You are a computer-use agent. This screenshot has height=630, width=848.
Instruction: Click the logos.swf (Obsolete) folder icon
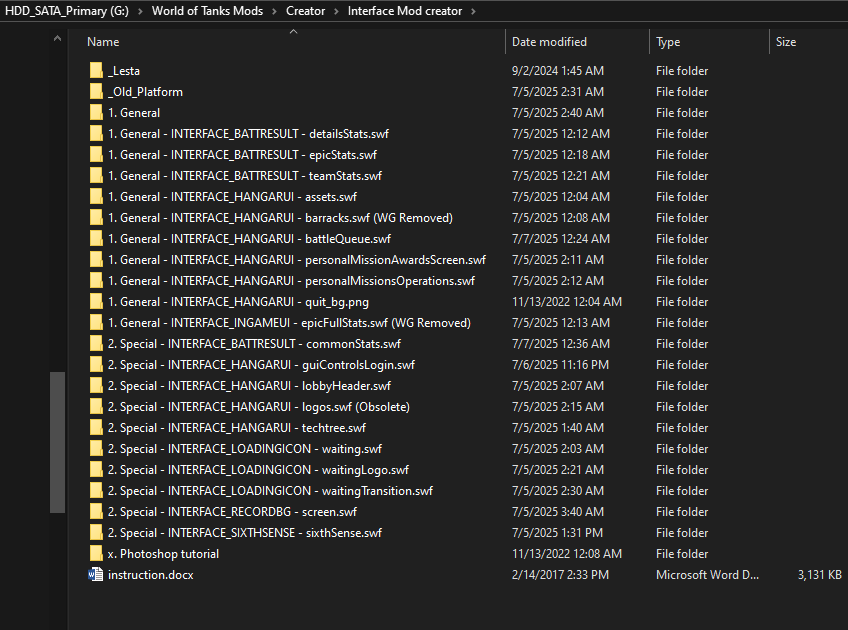[x=96, y=407]
